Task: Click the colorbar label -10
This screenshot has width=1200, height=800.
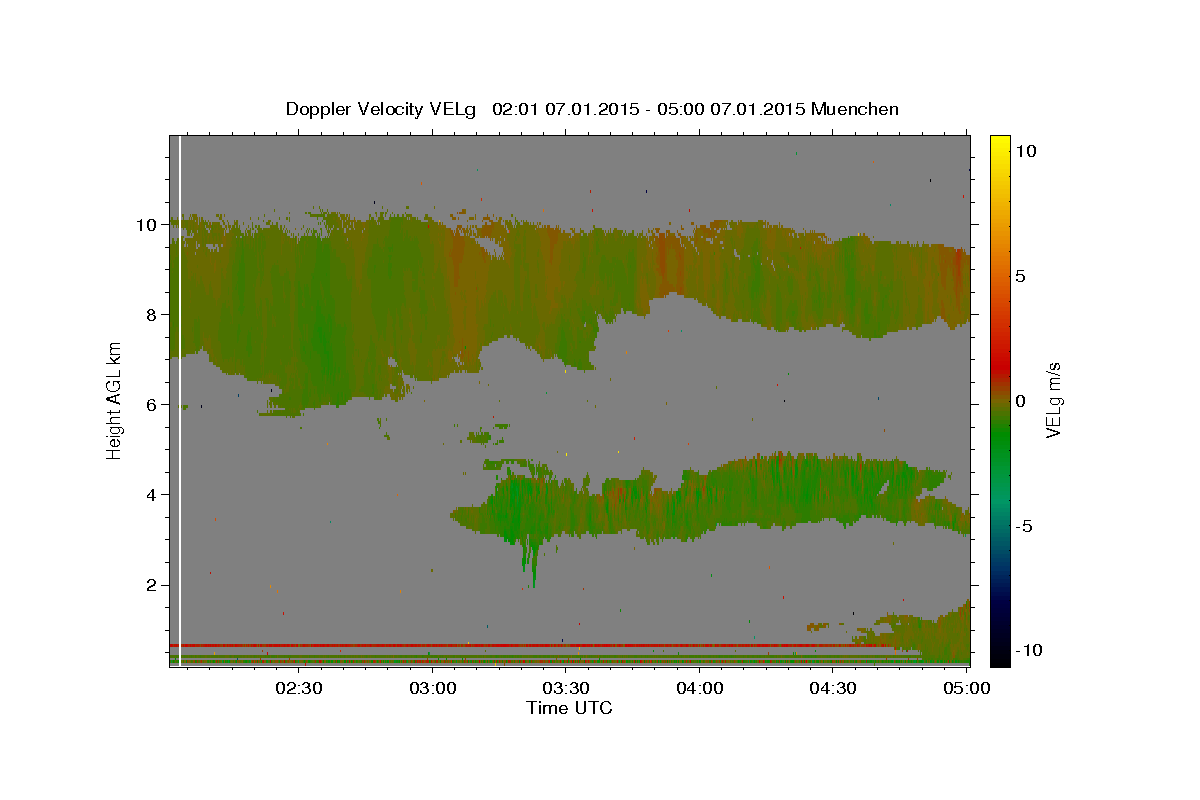Action: (x=1029, y=650)
